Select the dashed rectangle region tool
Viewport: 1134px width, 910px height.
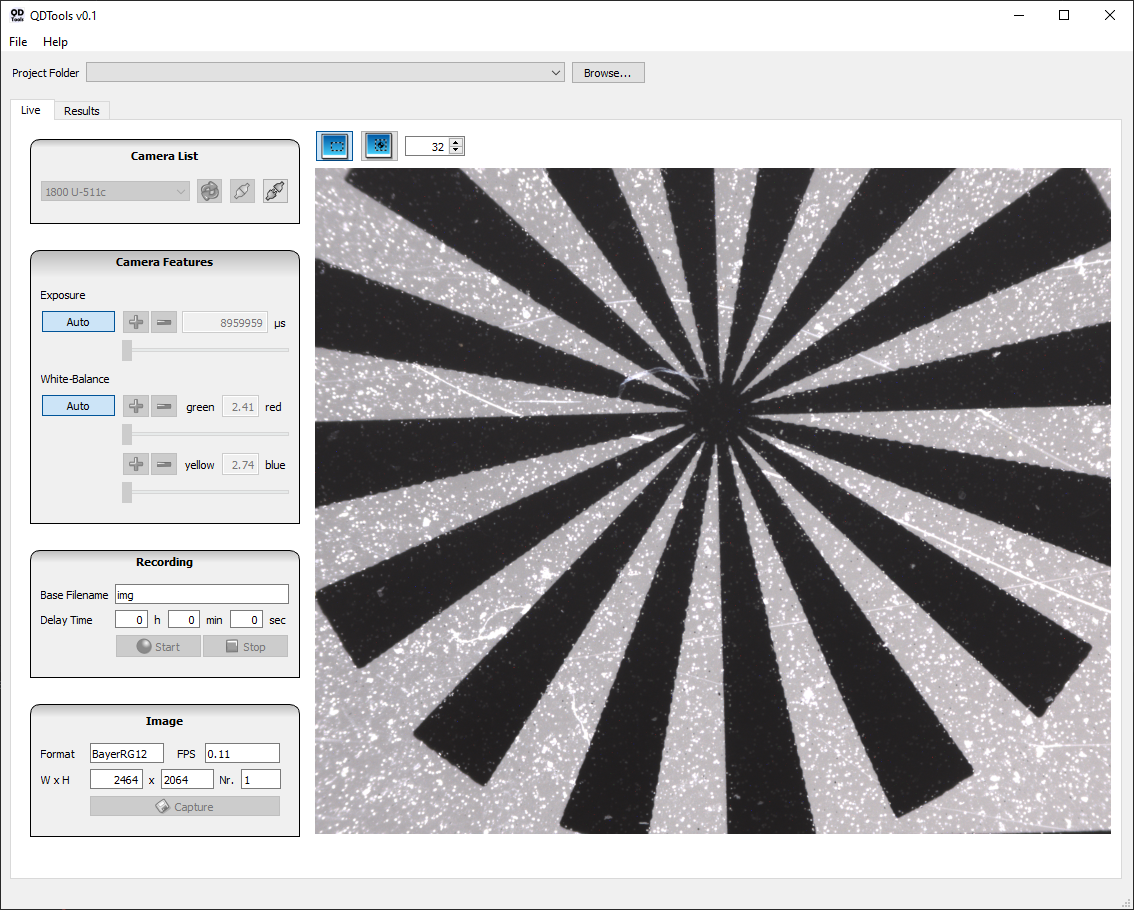coord(335,146)
